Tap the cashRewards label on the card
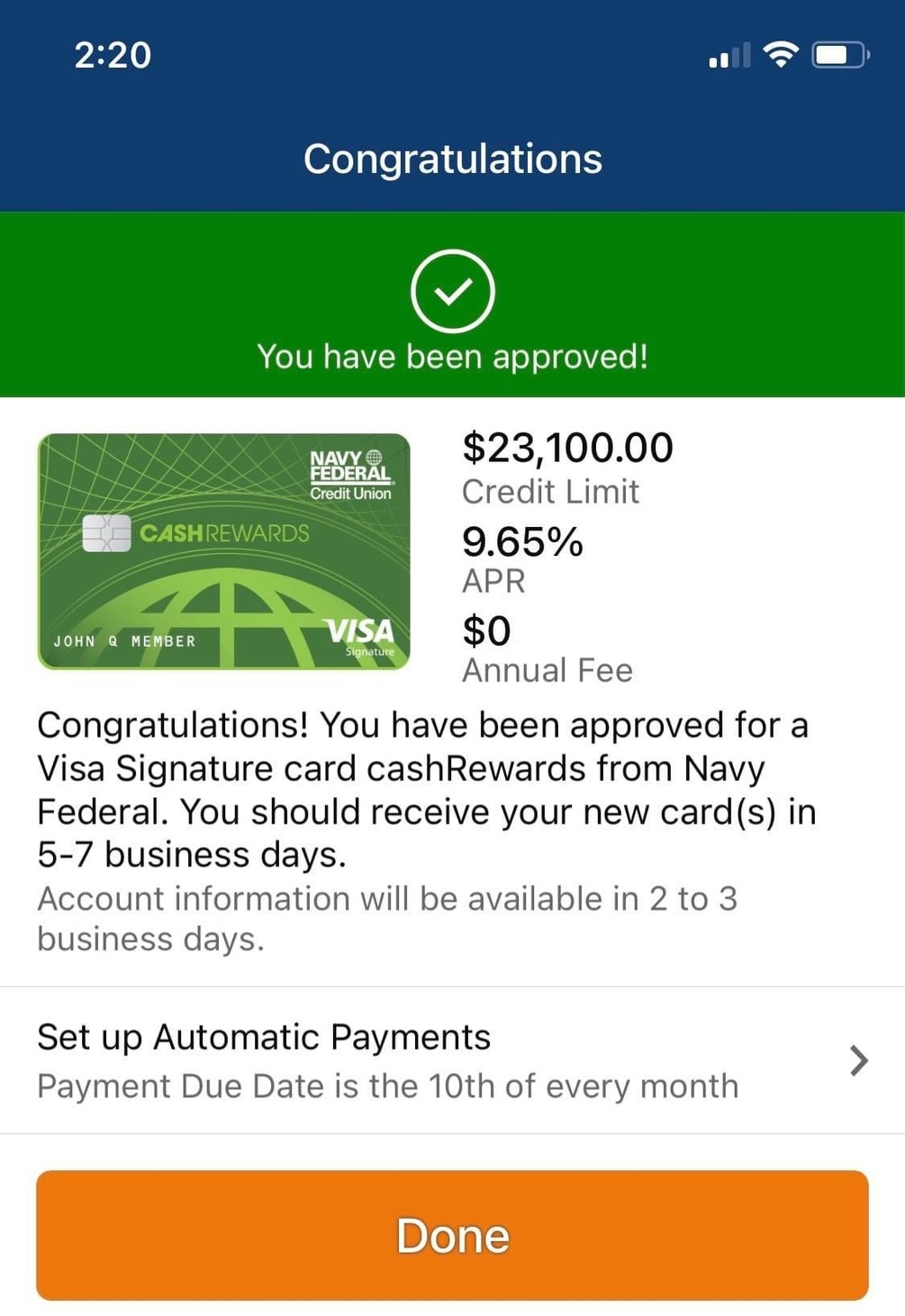This screenshot has width=905, height=1316. coord(224,533)
